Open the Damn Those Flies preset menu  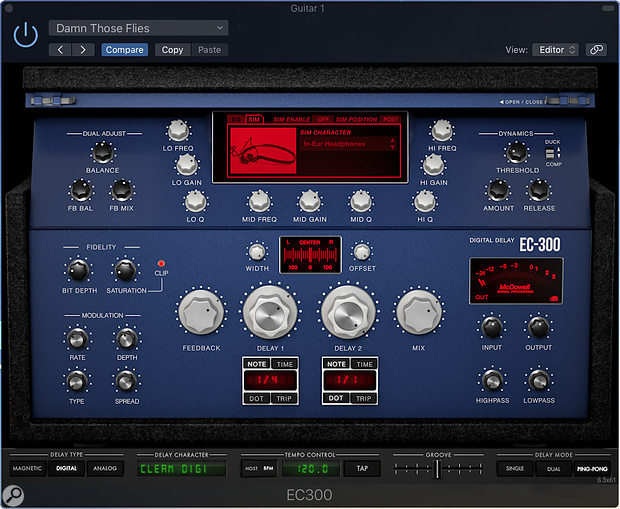tap(138, 28)
